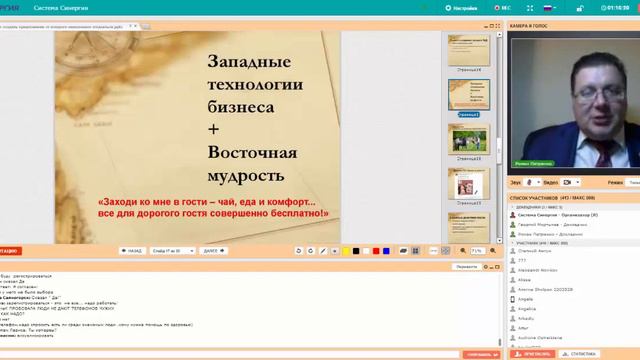
Task: Maximize the presentation panel icon
Action: [x=491, y=26]
